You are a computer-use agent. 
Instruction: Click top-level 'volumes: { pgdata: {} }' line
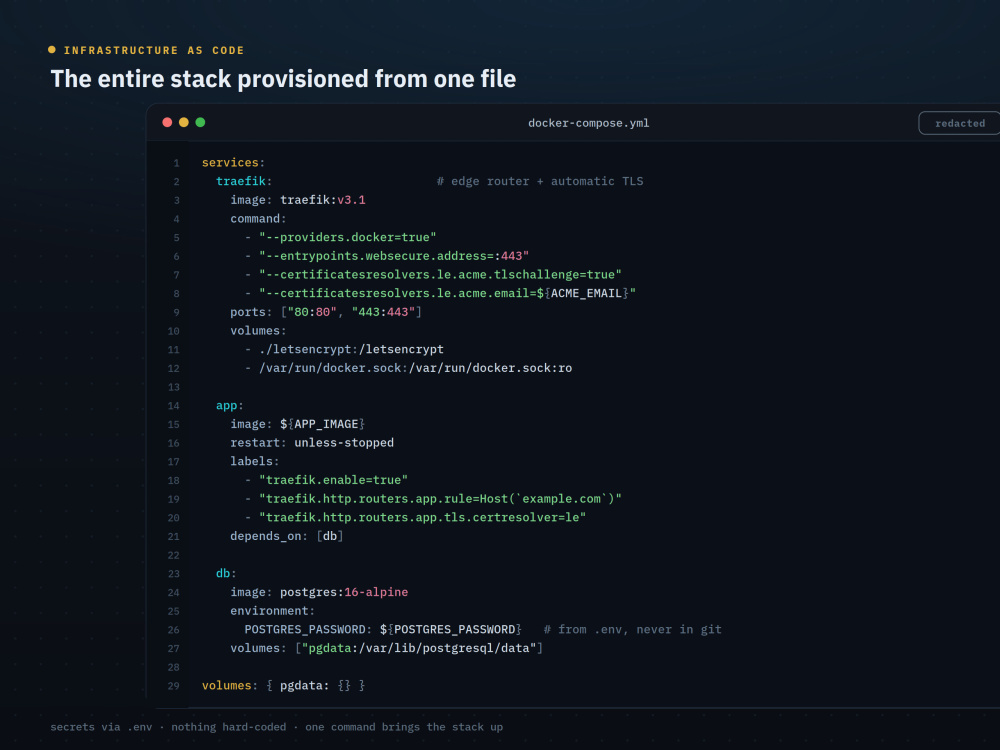tap(284, 686)
